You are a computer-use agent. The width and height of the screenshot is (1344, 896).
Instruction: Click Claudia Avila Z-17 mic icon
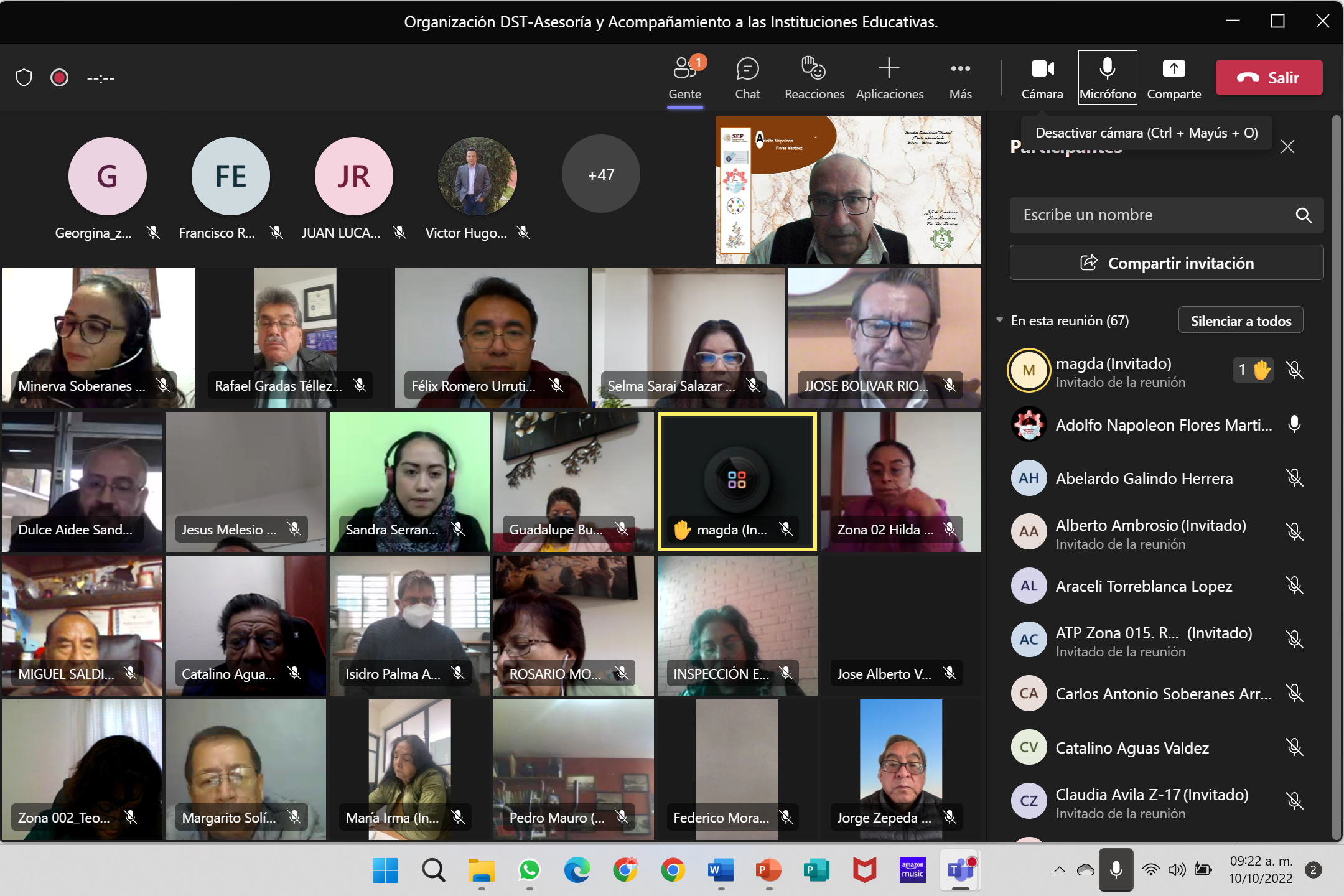coord(1295,801)
